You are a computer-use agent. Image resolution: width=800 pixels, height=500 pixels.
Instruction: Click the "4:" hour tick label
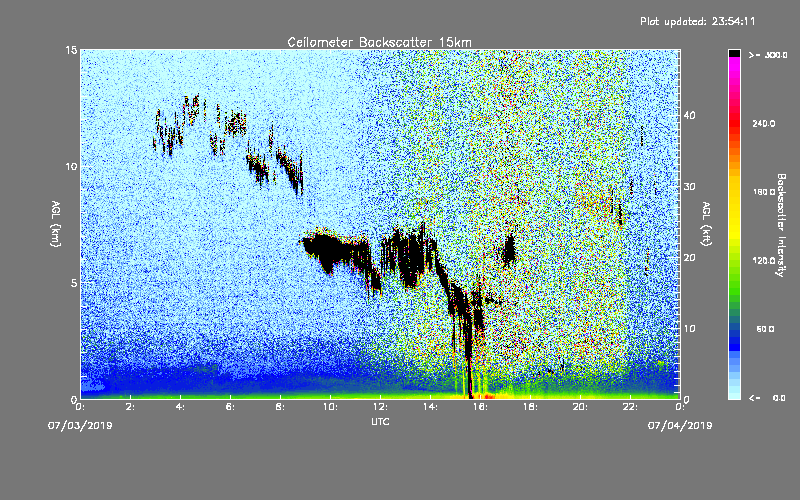180,407
